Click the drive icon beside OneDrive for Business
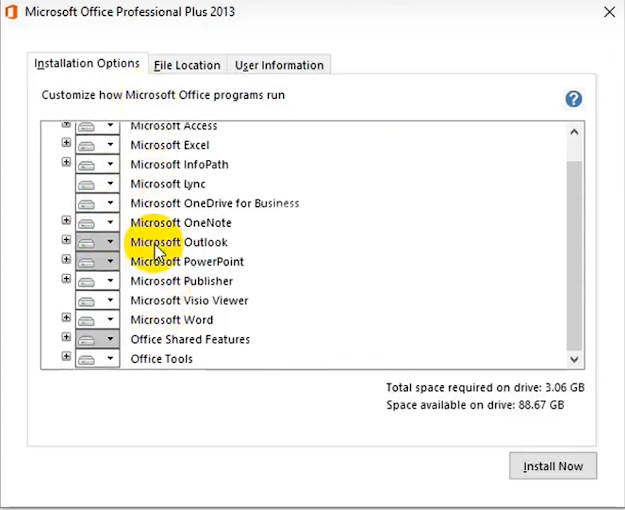 88,203
